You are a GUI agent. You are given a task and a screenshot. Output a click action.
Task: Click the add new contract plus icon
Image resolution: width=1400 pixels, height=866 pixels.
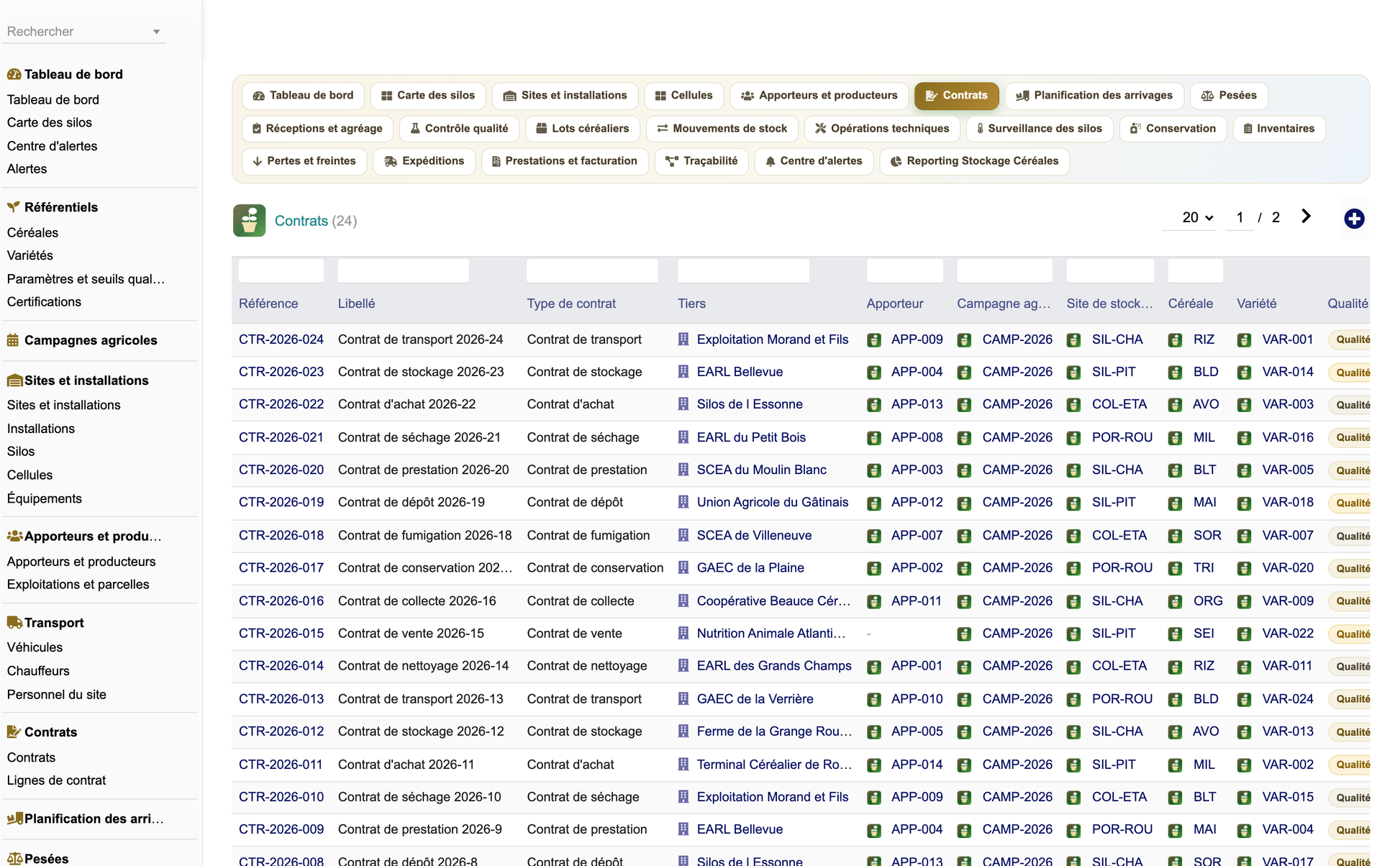(x=1354, y=219)
